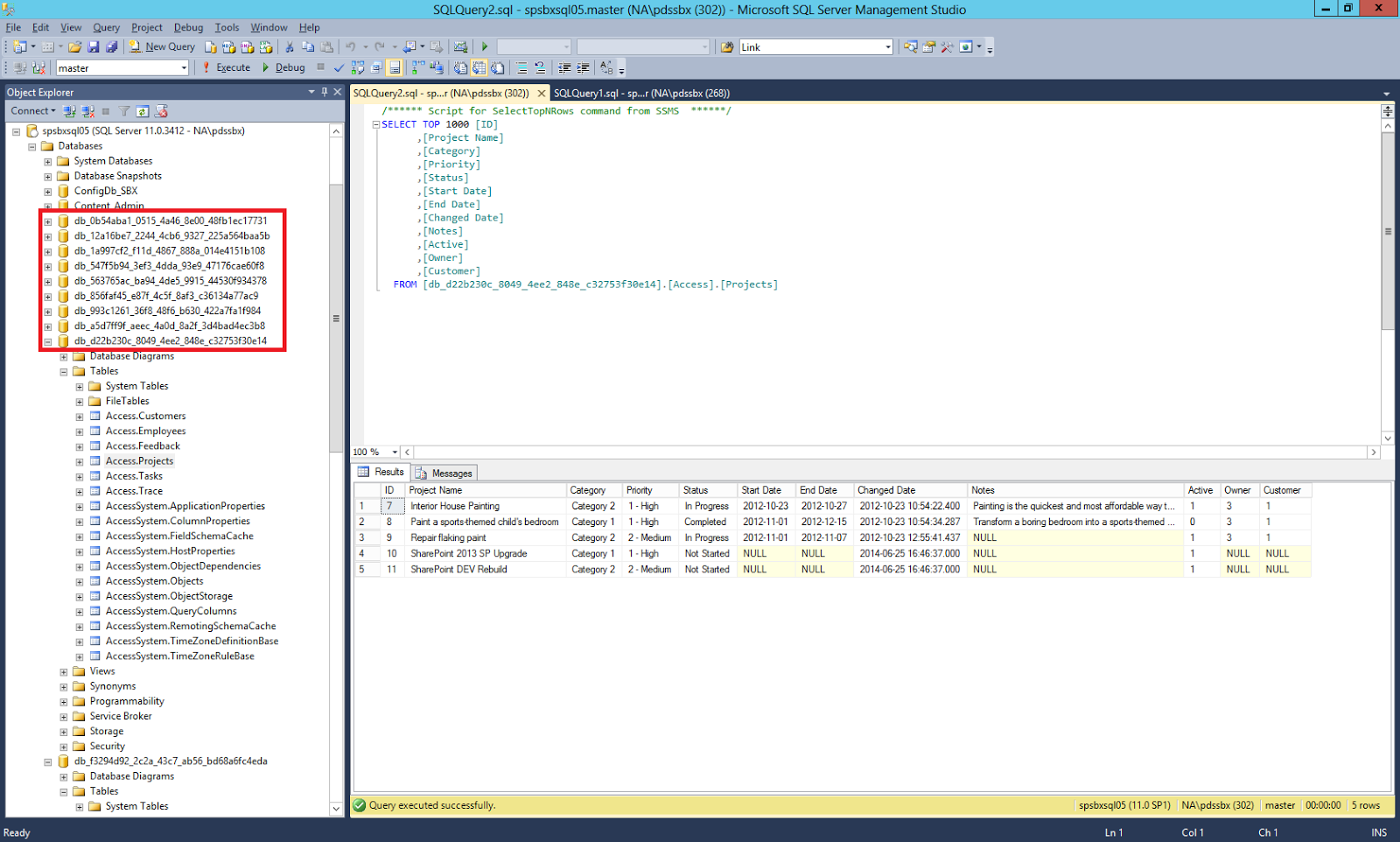Open the Connect dropdown in Object Explorer
Viewport: 1400px width, 842px height.
(33, 111)
